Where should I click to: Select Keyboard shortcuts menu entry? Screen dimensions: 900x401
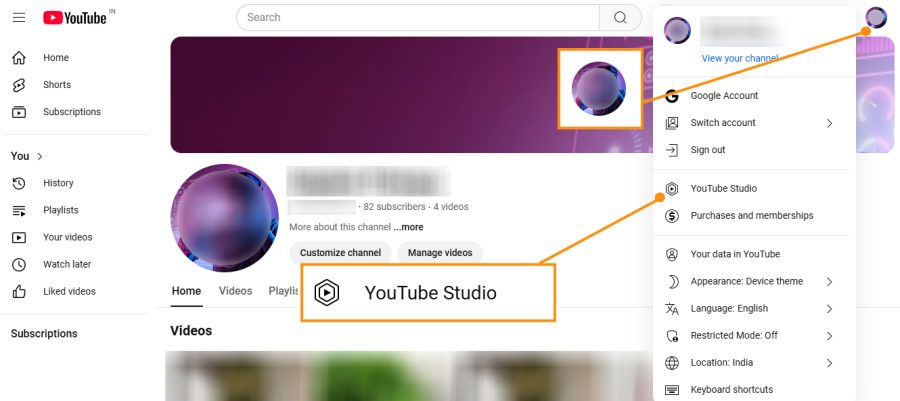[754, 390]
